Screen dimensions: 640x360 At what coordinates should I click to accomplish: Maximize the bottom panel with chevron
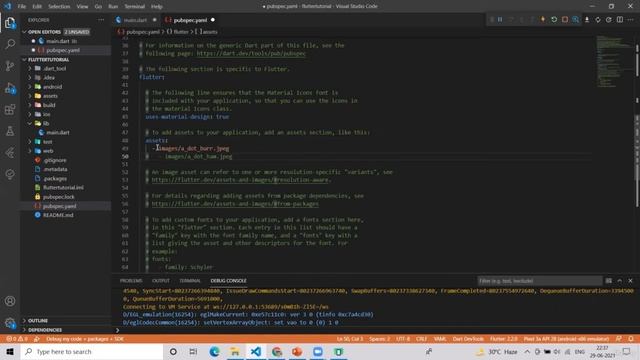tap(620, 281)
